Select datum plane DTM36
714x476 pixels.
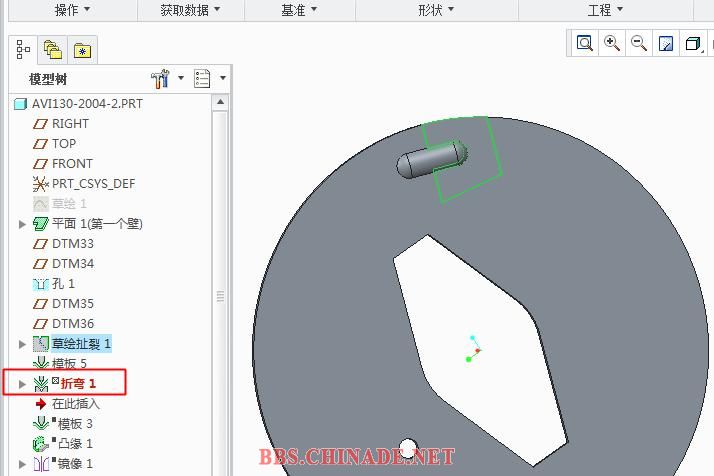point(73,324)
